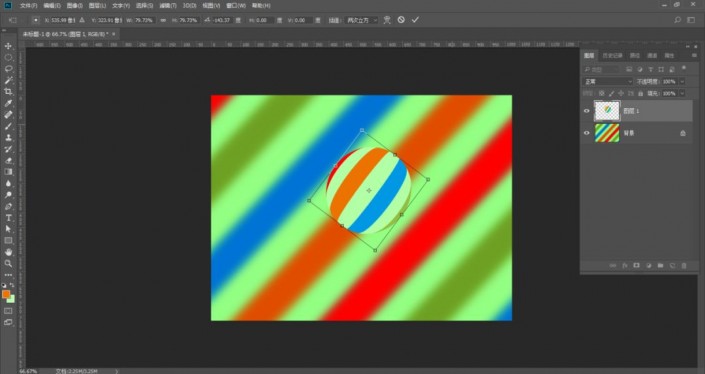Expand the toolbox extra tools ellipsis
The width and height of the screenshot is (705, 374).
point(8,275)
